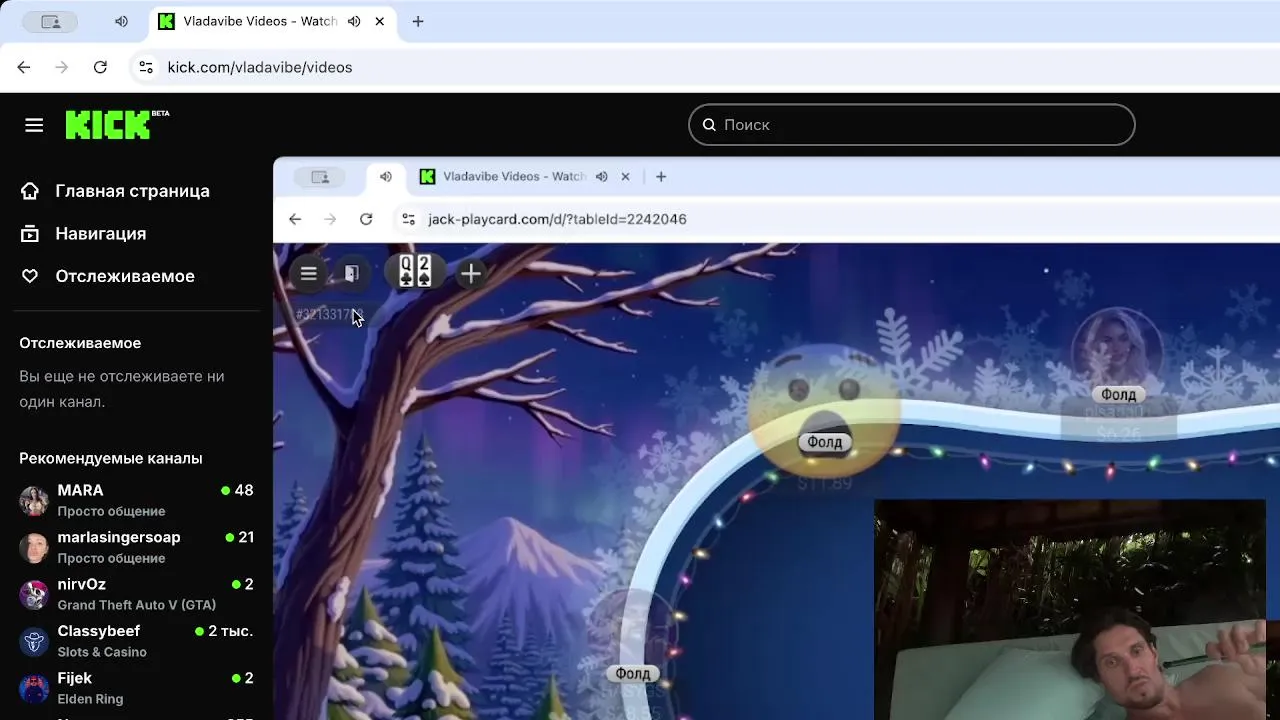The height and width of the screenshot is (720, 1280).
Task: Click Elden Ring category text
Action: click(90, 699)
